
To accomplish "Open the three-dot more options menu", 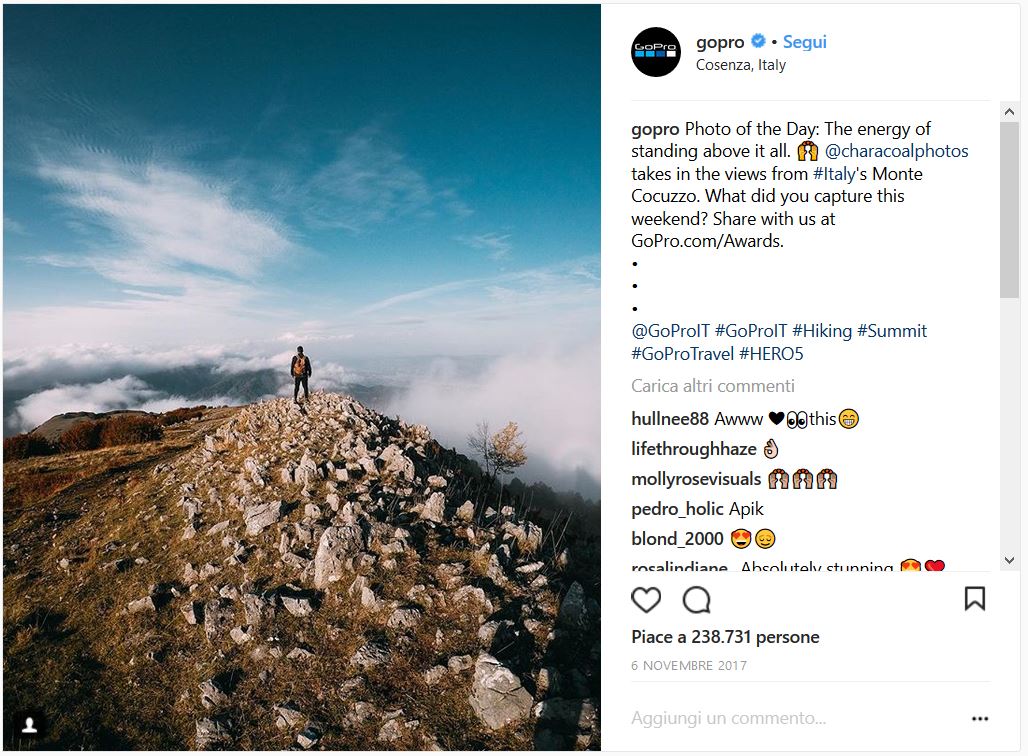I will 980,718.
